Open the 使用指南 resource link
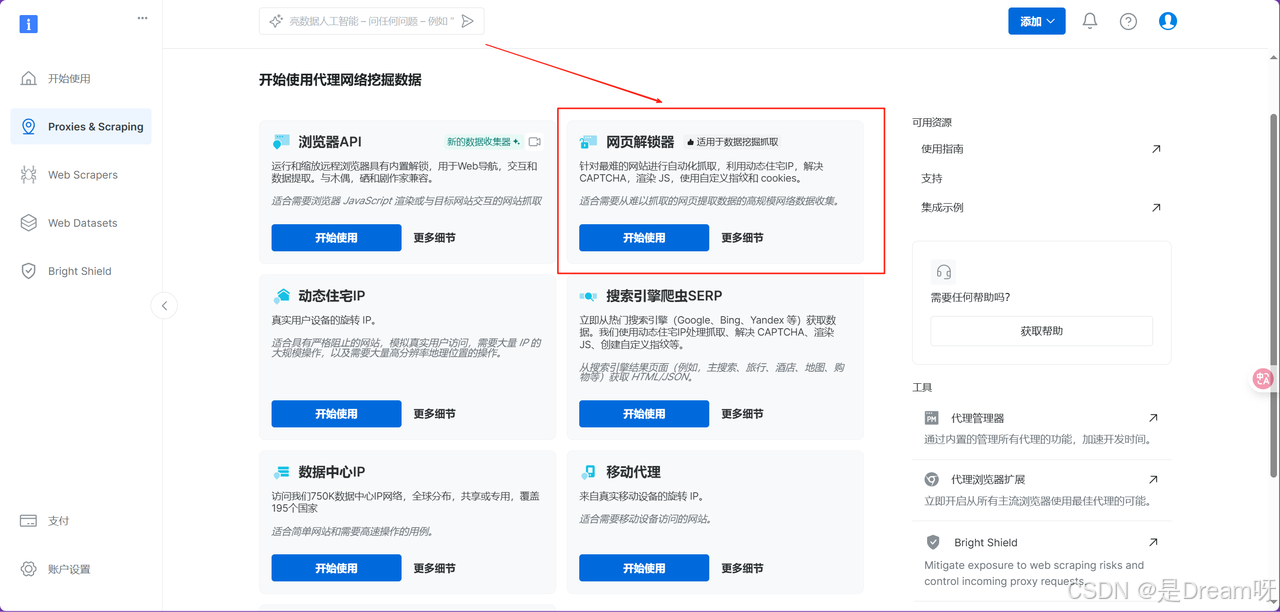This screenshot has height=612, width=1280. (942, 149)
